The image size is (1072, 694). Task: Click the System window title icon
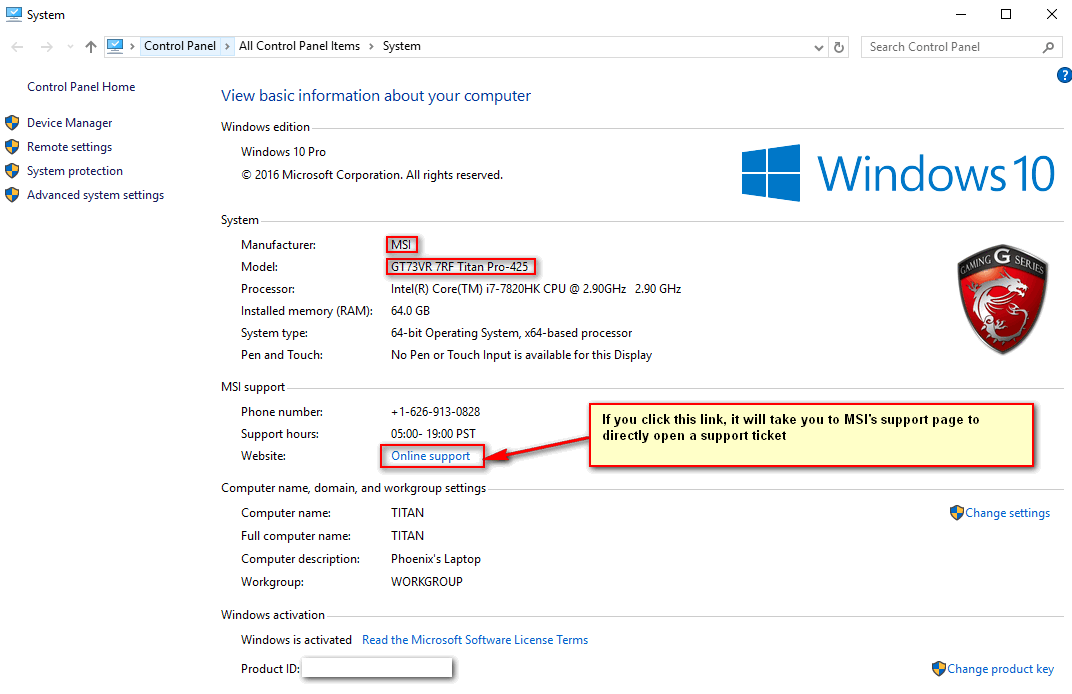pyautogui.click(x=14, y=14)
